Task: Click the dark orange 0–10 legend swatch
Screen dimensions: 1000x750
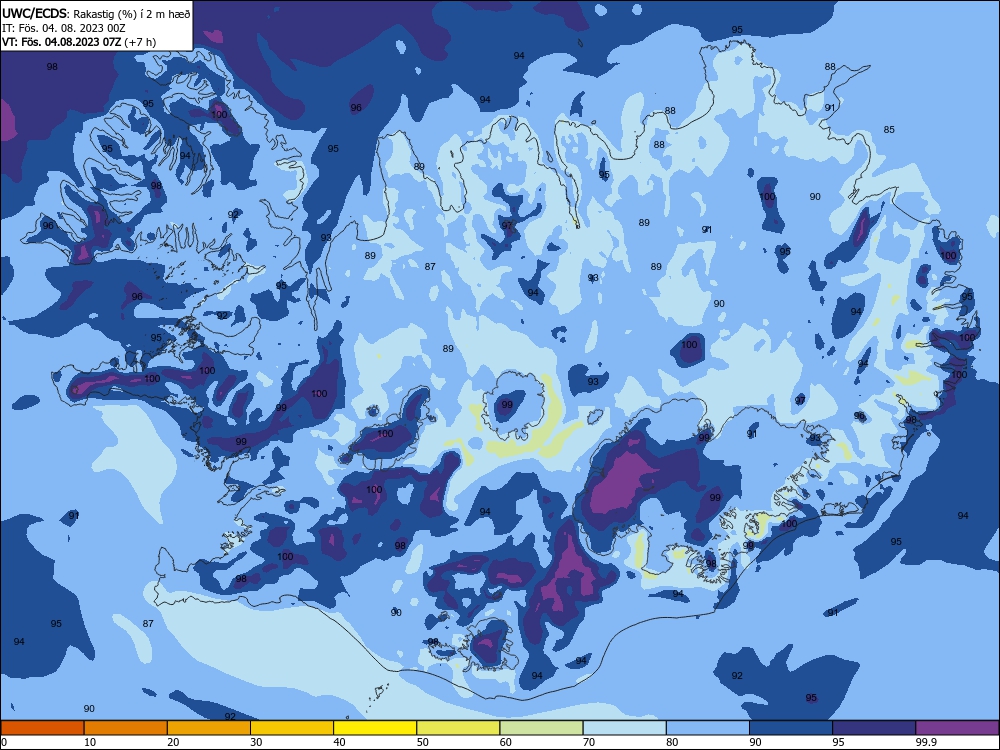Action: point(42,728)
